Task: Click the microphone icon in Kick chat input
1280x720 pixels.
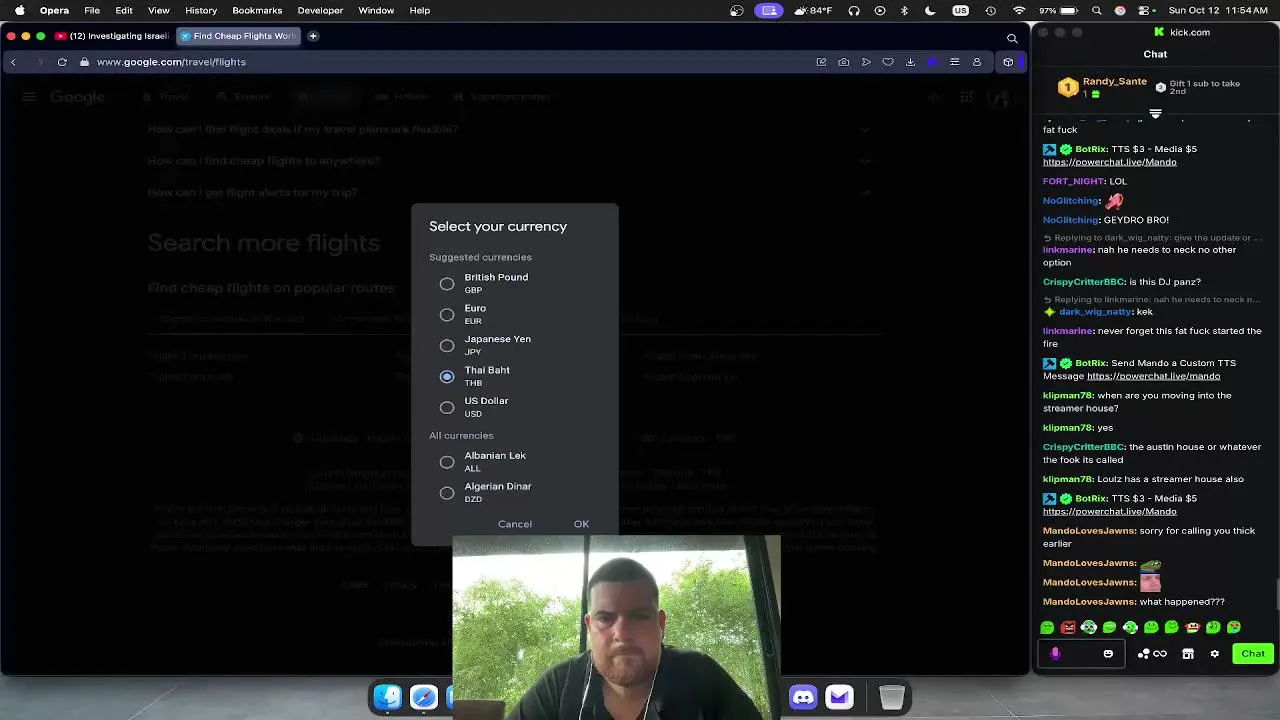Action: 1055,653
